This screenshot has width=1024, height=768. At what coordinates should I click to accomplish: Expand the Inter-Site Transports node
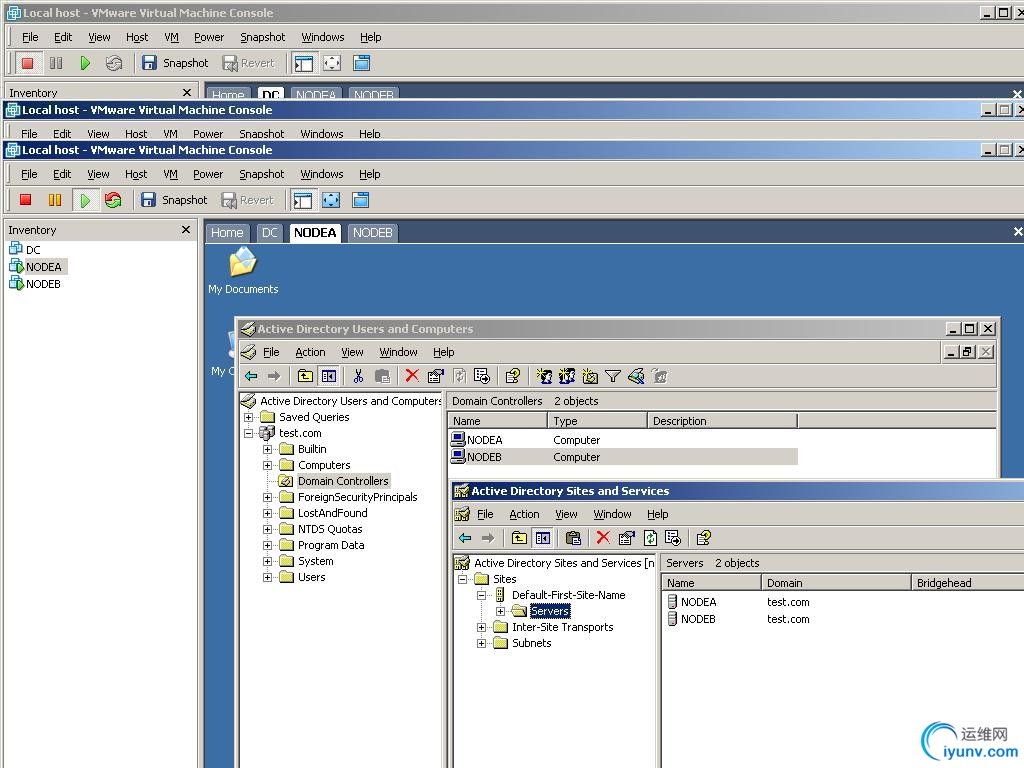481,628
